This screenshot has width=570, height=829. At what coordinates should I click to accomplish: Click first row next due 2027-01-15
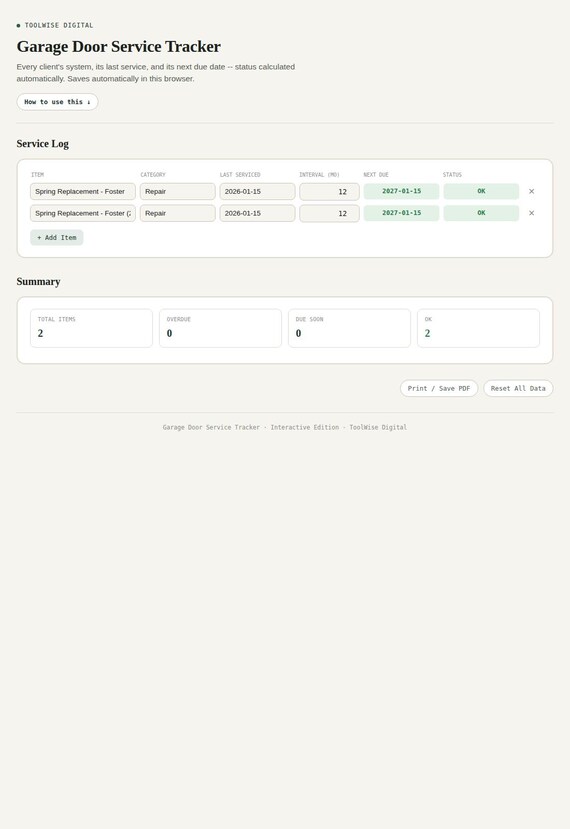click(x=401, y=191)
